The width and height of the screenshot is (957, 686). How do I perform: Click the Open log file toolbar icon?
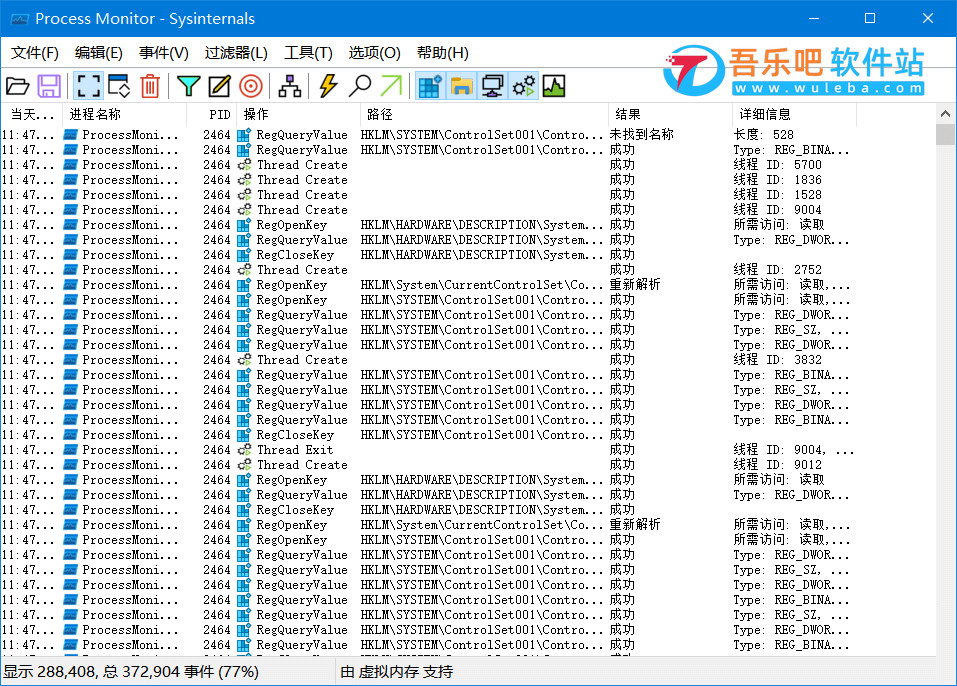coord(18,86)
